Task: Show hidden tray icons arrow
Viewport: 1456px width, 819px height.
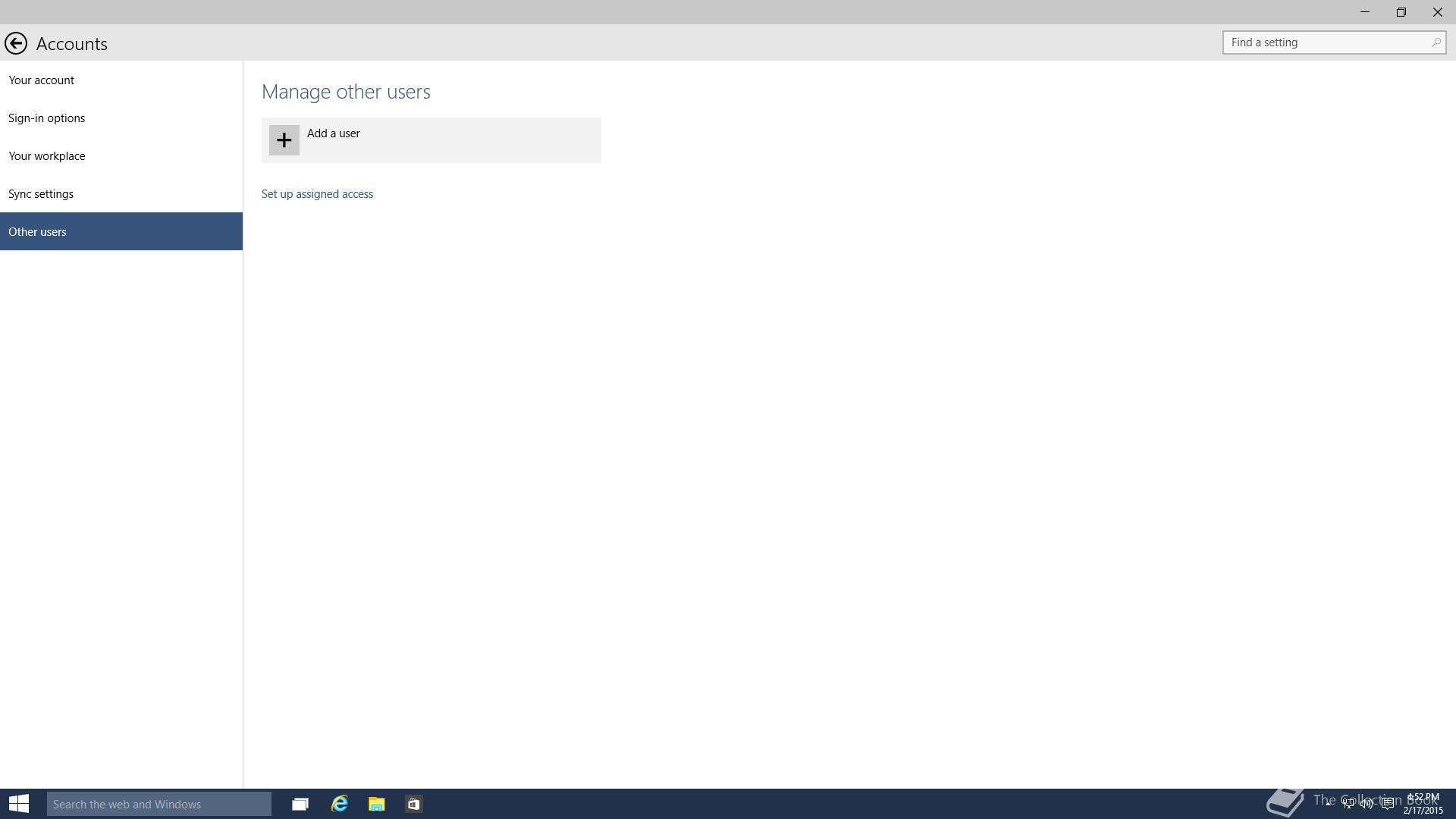Action: pyautogui.click(x=1329, y=804)
